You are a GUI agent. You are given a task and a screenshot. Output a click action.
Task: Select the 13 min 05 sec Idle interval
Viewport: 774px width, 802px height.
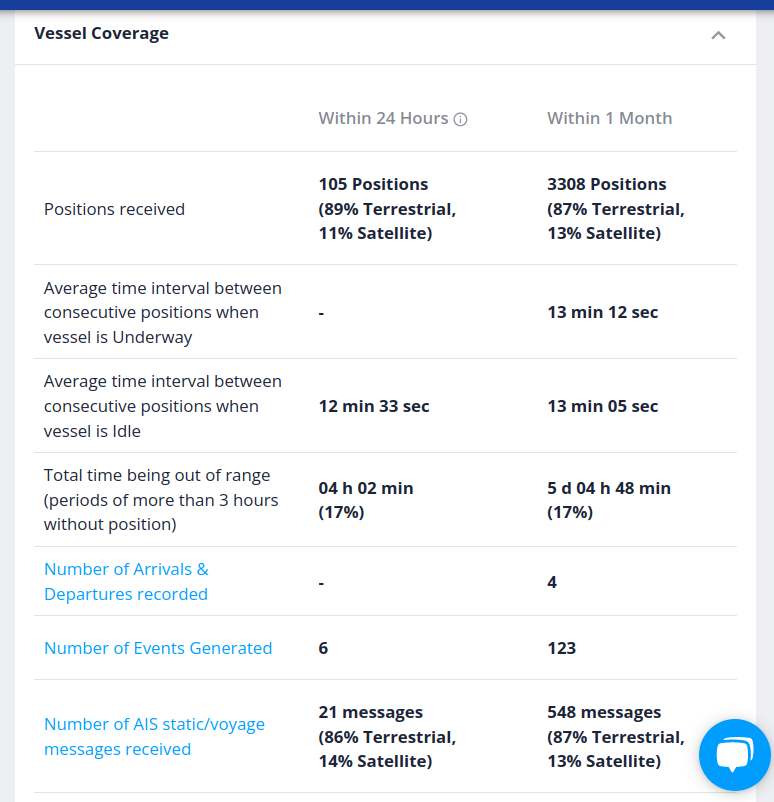[603, 406]
